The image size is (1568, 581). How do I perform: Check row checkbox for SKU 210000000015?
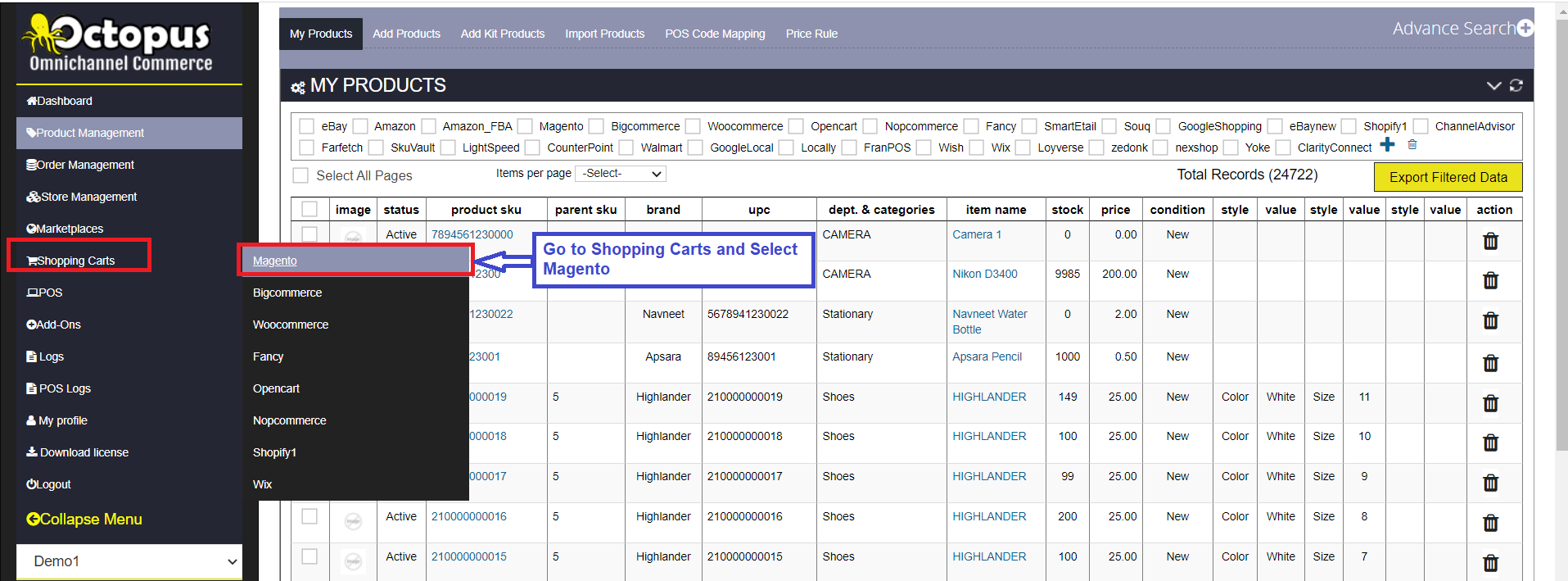click(310, 556)
